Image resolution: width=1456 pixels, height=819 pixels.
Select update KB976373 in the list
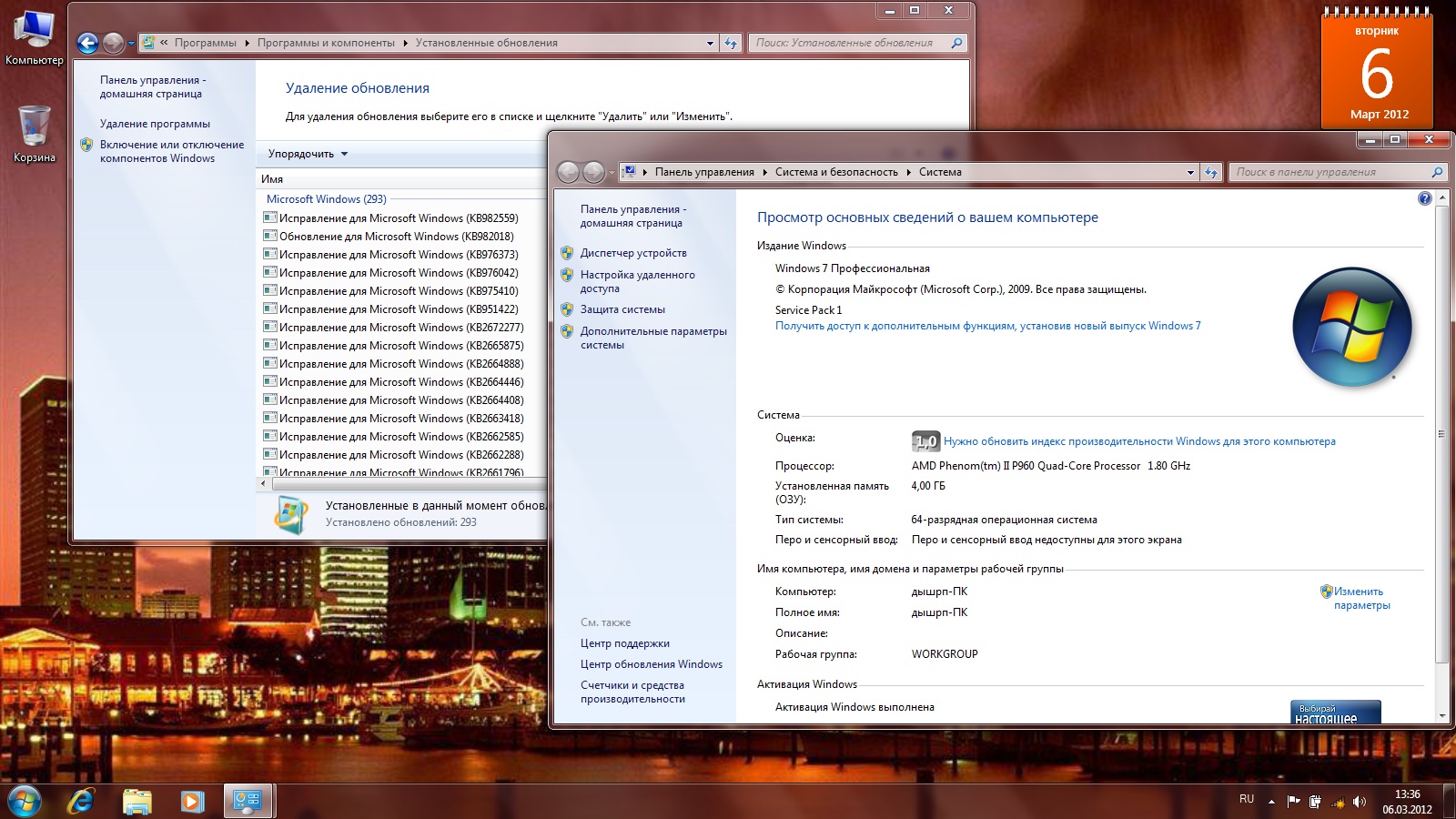point(399,255)
